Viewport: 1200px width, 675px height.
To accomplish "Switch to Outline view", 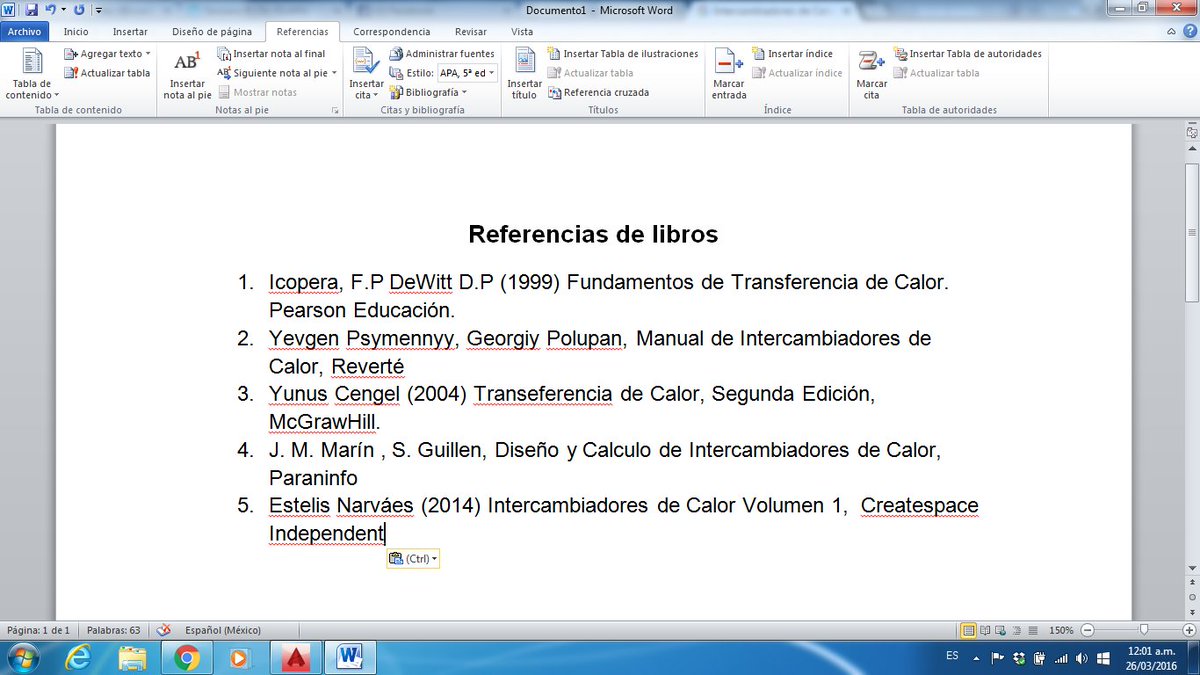I will point(1017,630).
